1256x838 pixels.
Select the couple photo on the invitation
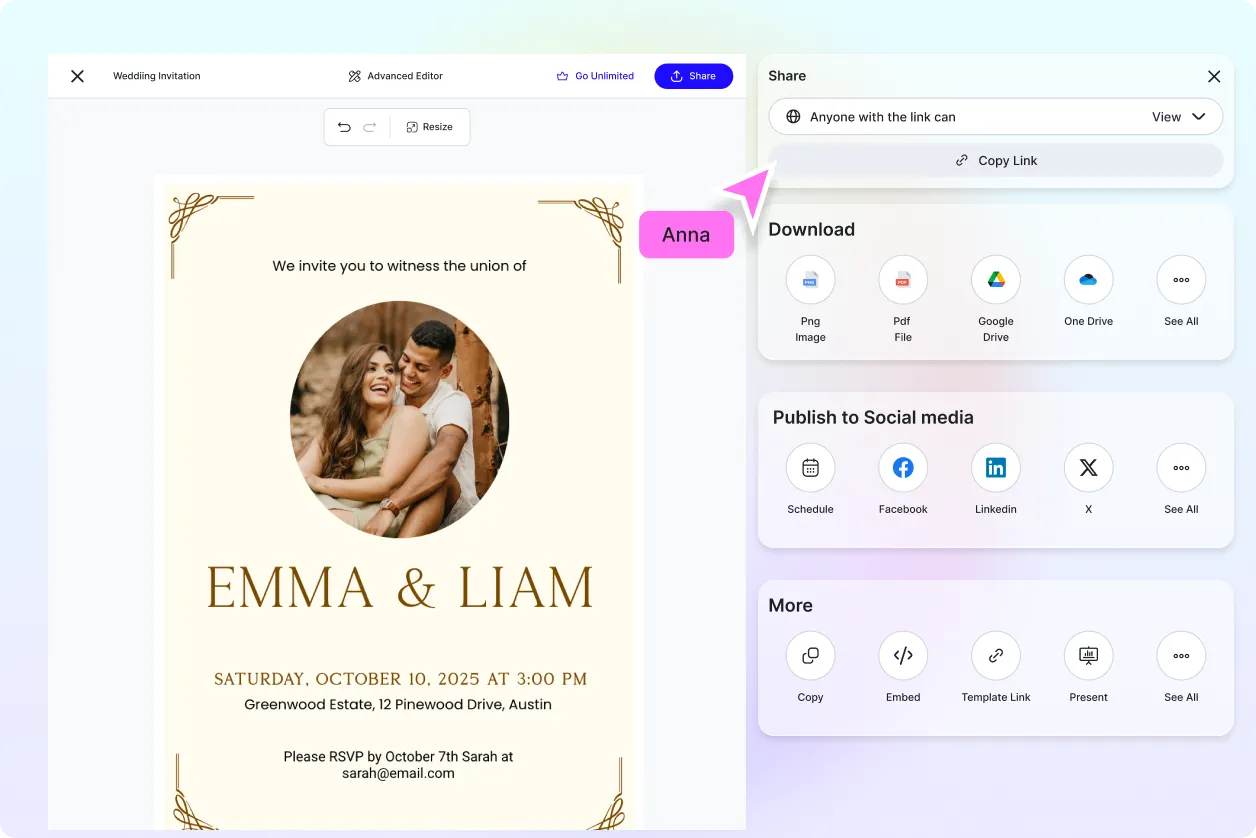(400, 420)
